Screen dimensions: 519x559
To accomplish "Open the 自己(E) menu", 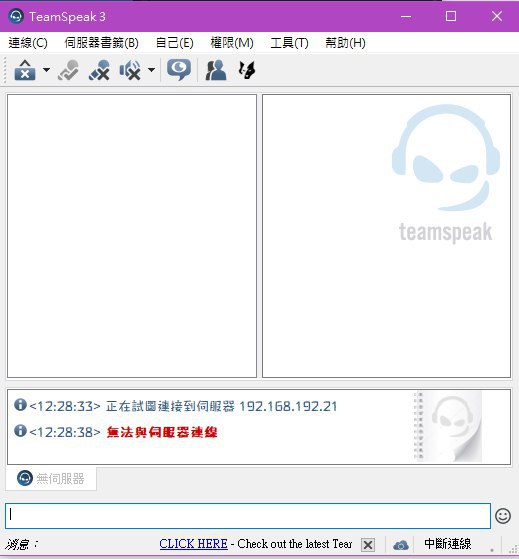I will click(175, 43).
